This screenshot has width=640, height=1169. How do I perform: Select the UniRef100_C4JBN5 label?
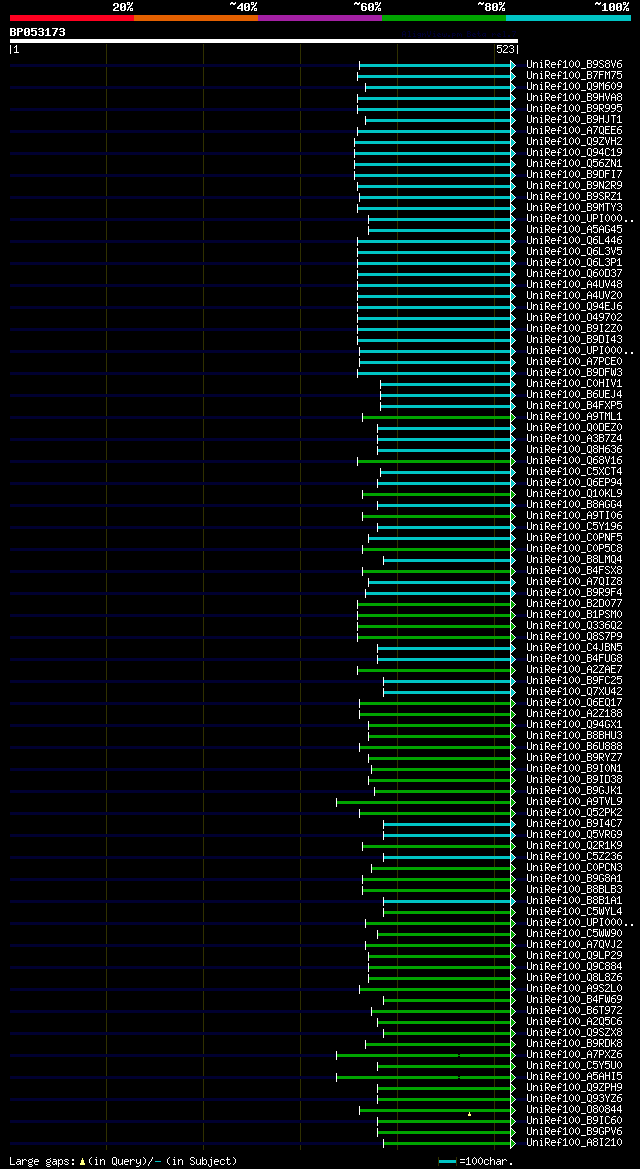tap(574, 647)
